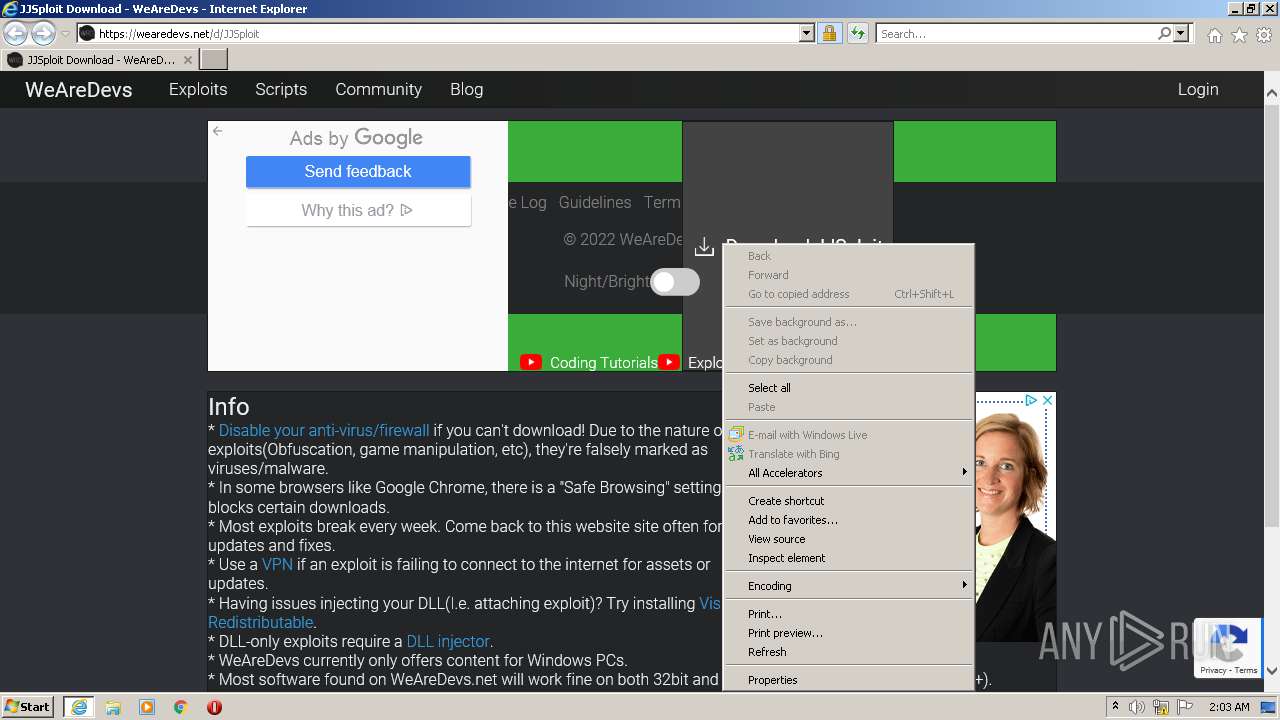Click the Why this ad? button
The height and width of the screenshot is (720, 1280).
(x=358, y=210)
